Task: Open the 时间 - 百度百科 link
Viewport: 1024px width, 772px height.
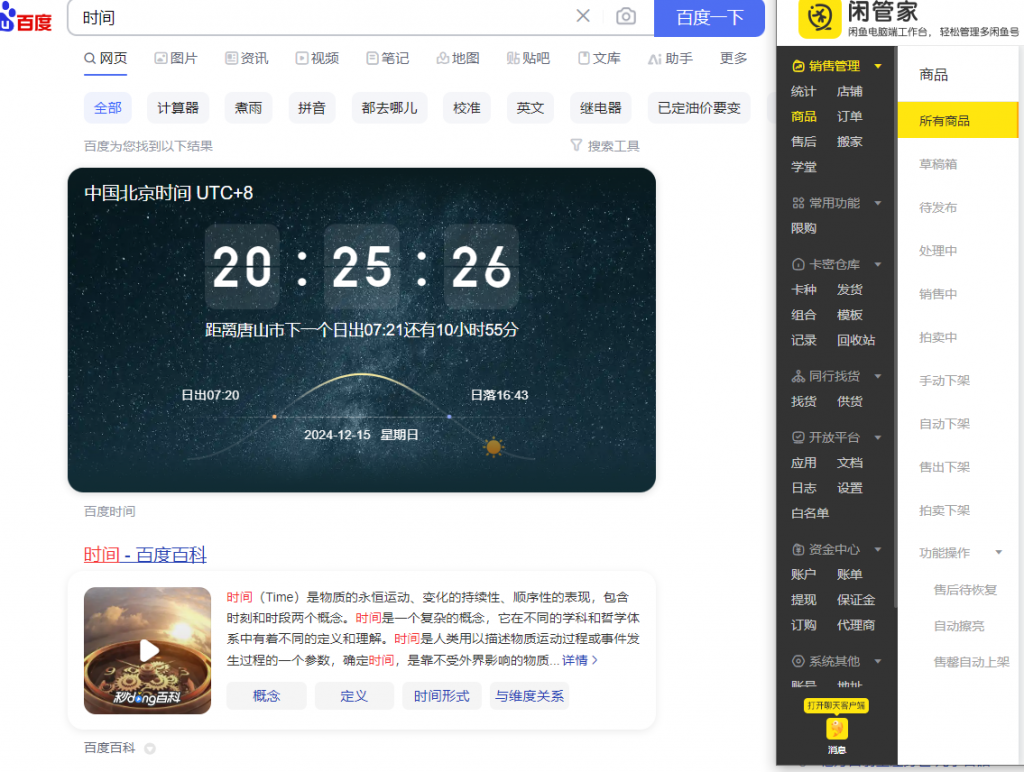Action: coord(145,555)
